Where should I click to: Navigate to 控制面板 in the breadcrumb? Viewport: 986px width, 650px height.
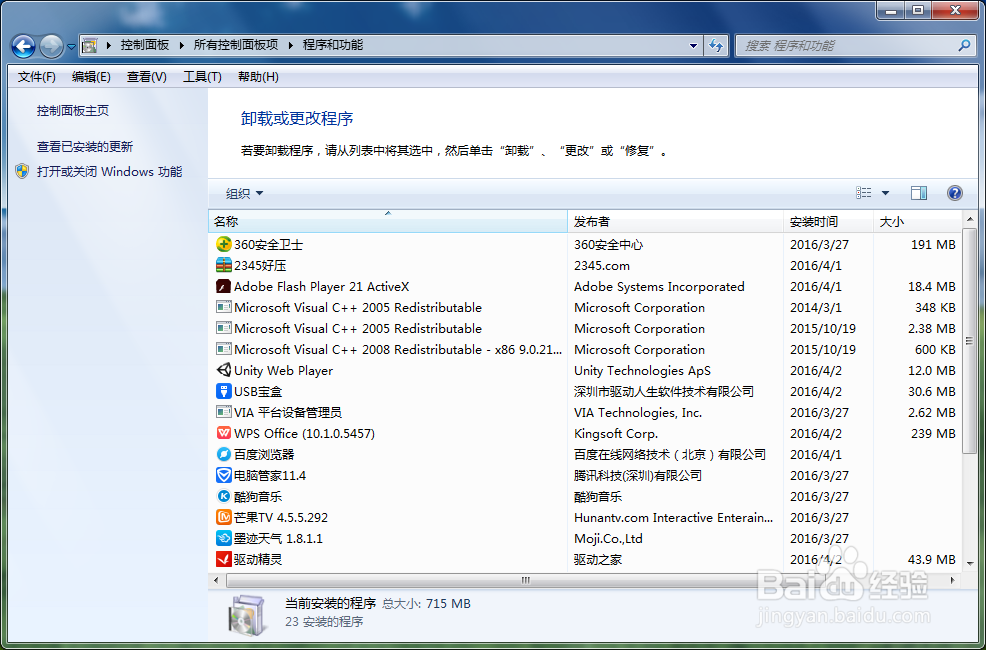[145, 45]
